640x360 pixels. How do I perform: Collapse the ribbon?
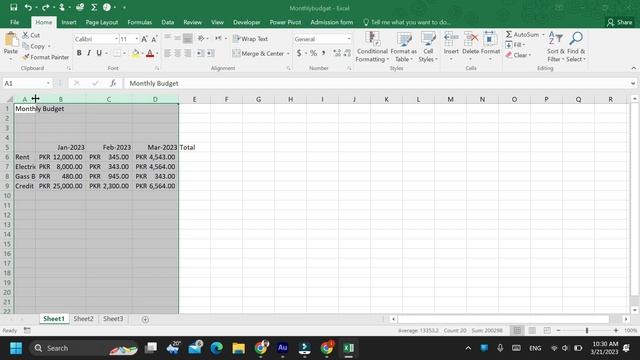click(633, 68)
